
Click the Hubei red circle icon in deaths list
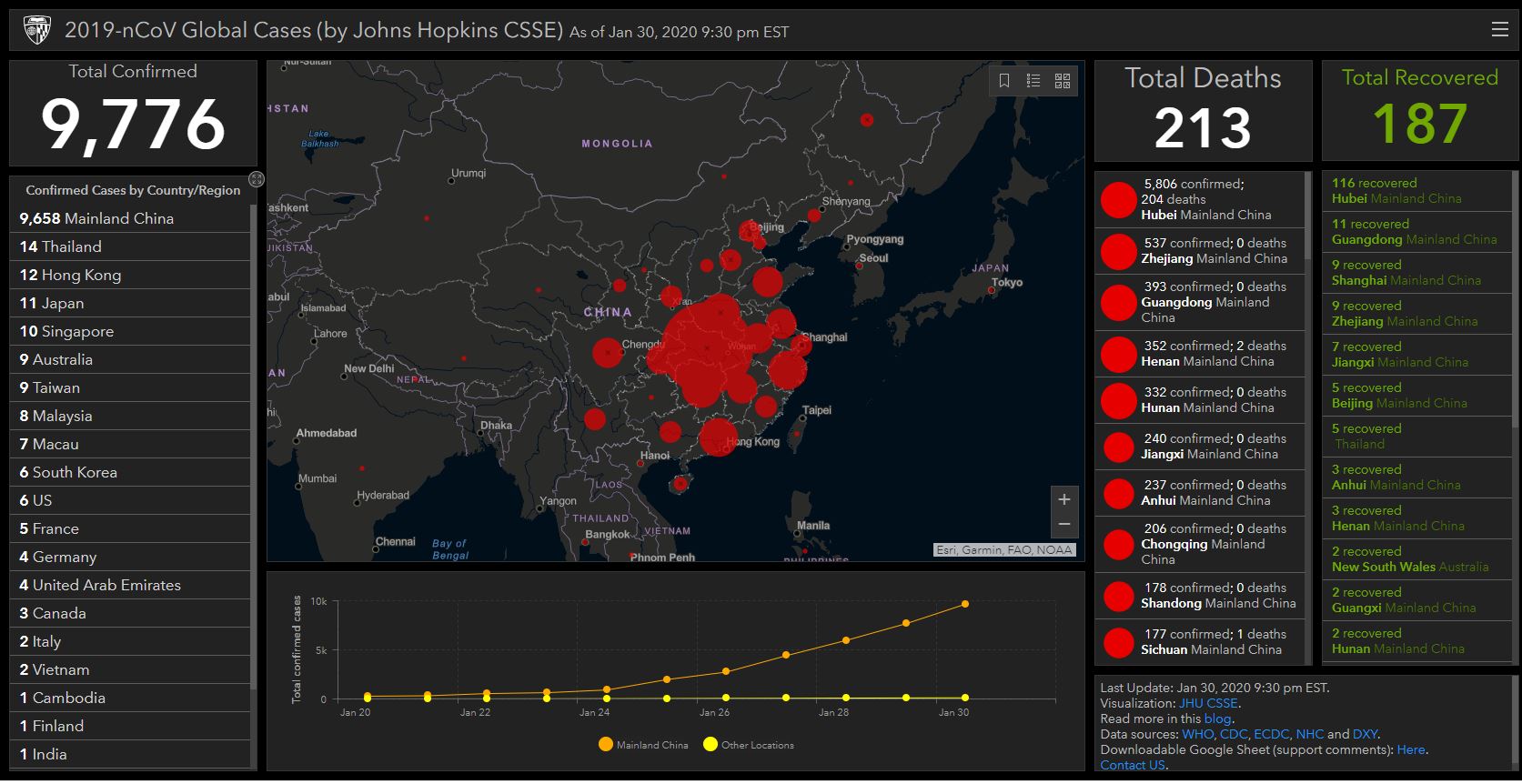click(1118, 200)
